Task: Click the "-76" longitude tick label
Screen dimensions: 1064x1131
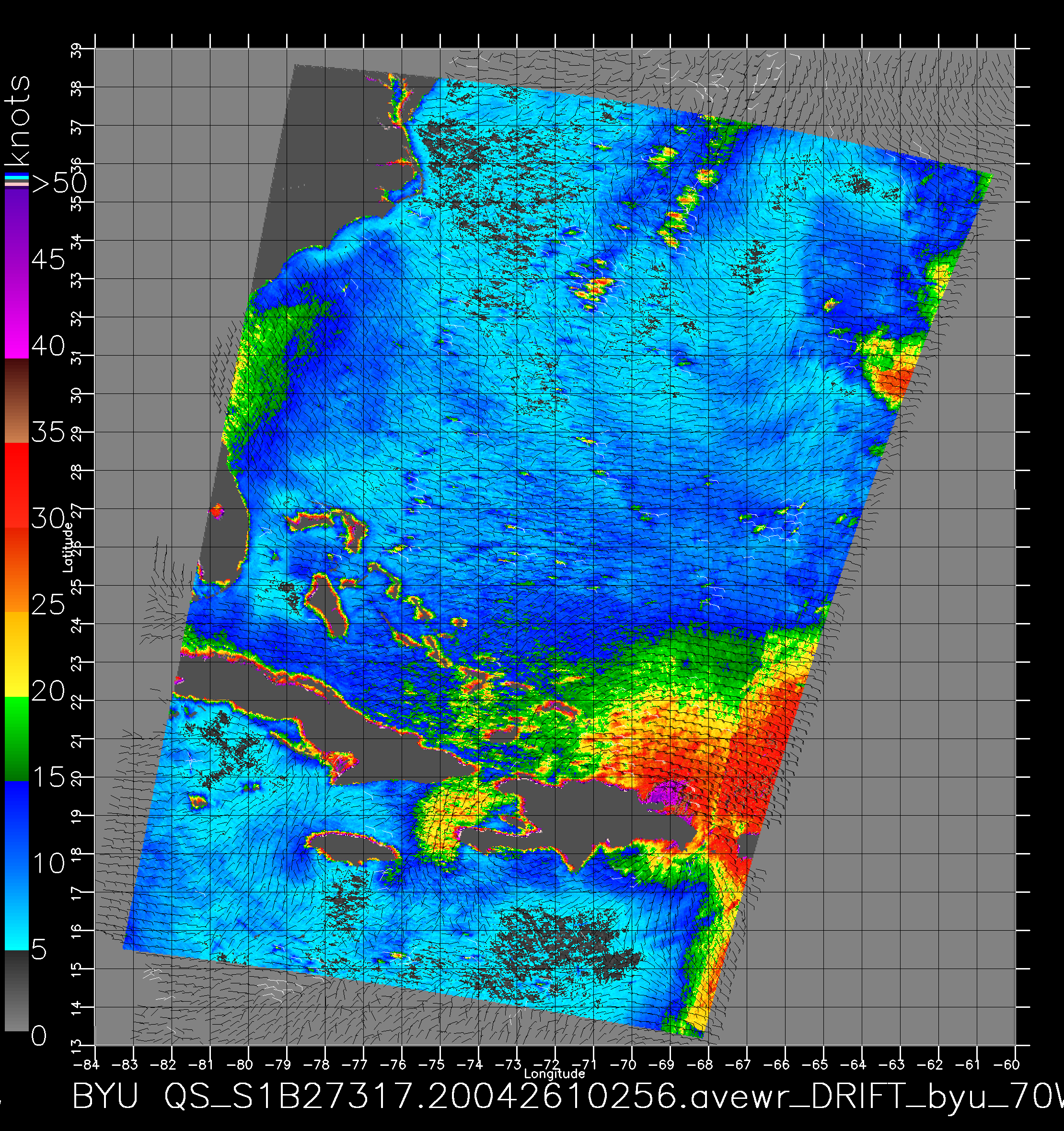Action: click(x=393, y=1064)
